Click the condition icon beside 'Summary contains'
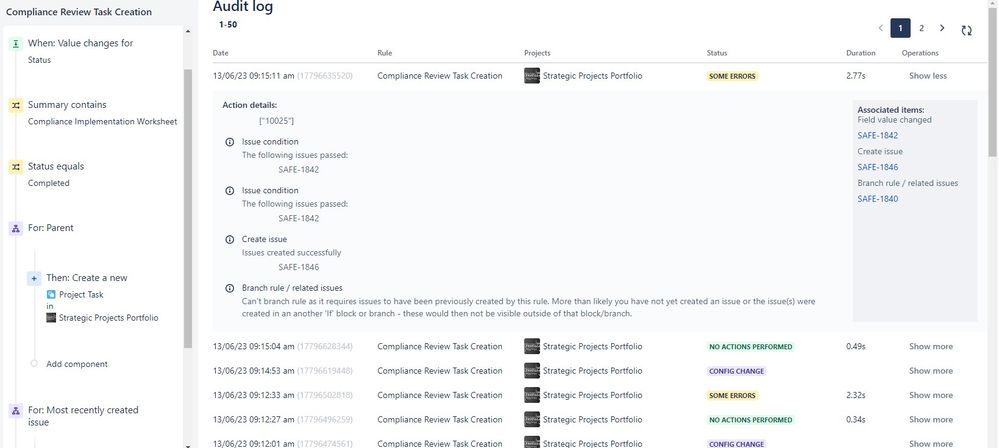 pos(15,105)
